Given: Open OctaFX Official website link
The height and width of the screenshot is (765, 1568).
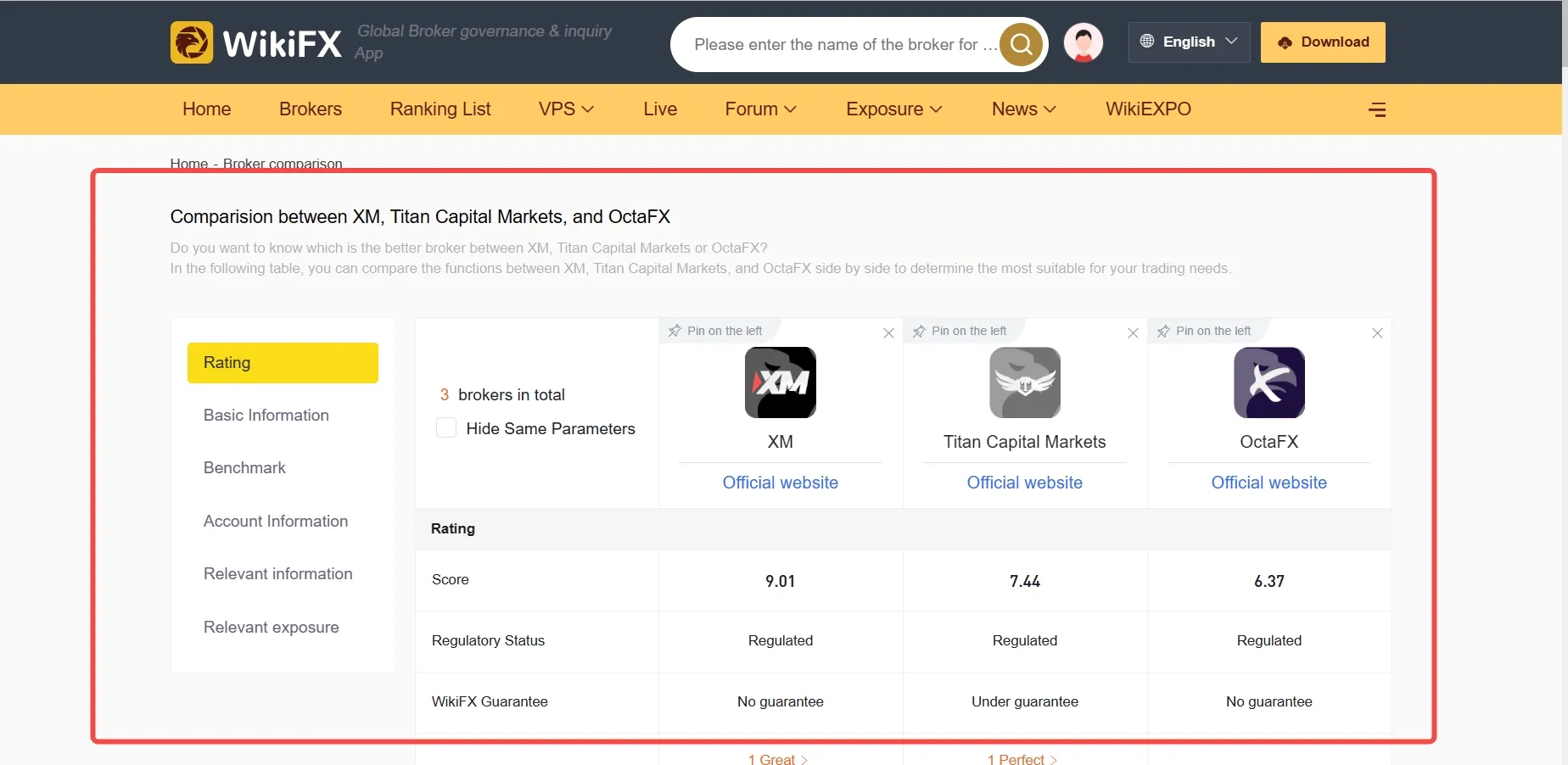Looking at the screenshot, I should pos(1269,483).
